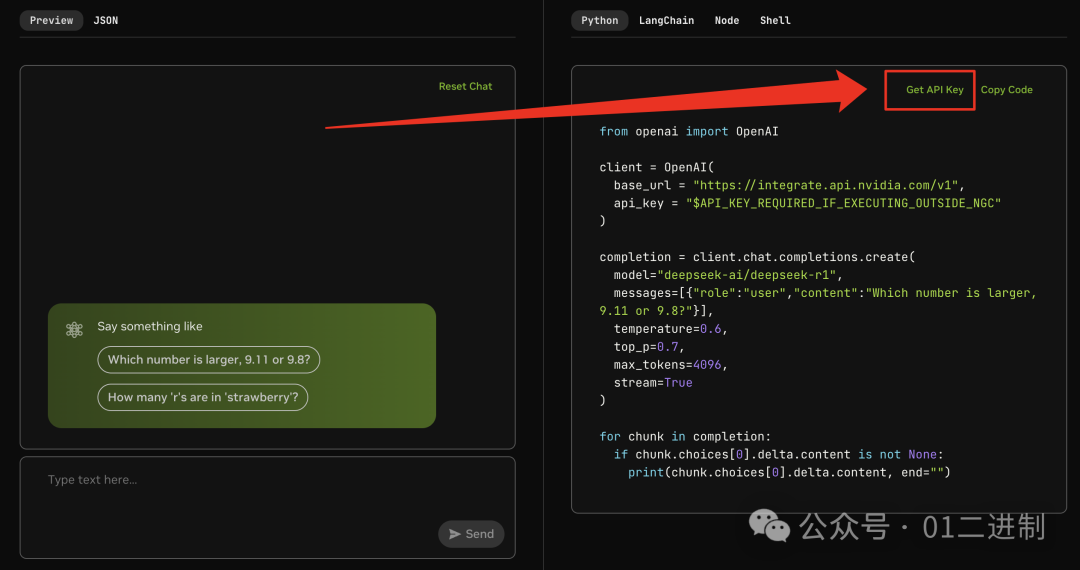Click the print(chunk.choices...) line
Screen dimensions: 1080x570
(x=789, y=472)
